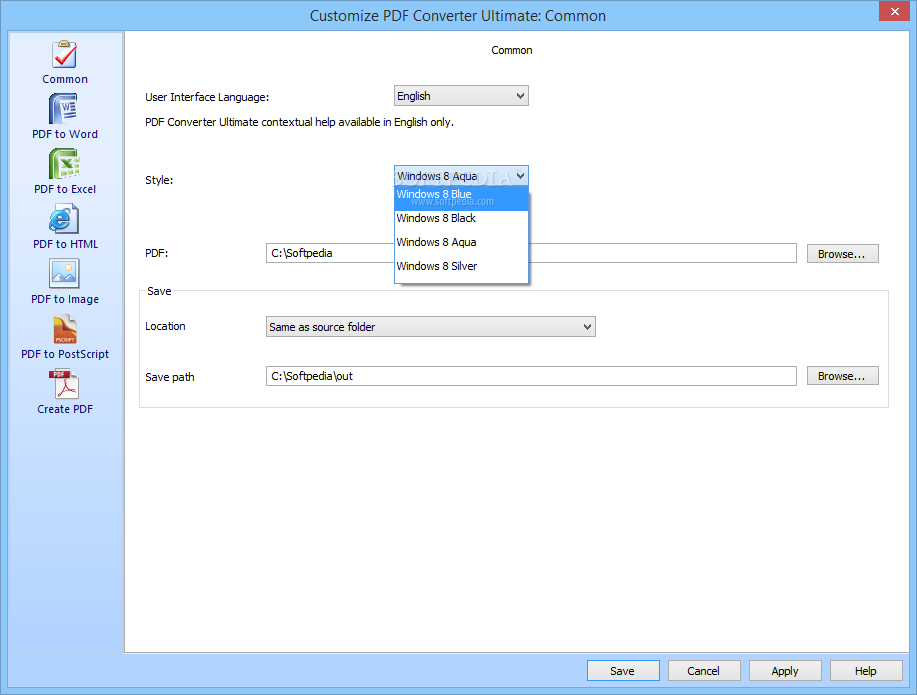Close the Customize dialog window
Screen dimensions: 917x695
click(894, 11)
